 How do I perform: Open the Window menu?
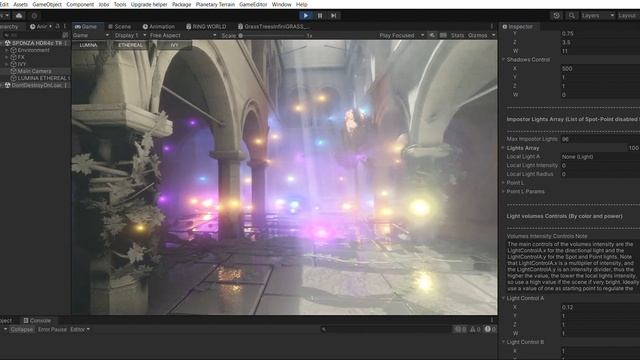tap(281, 4)
